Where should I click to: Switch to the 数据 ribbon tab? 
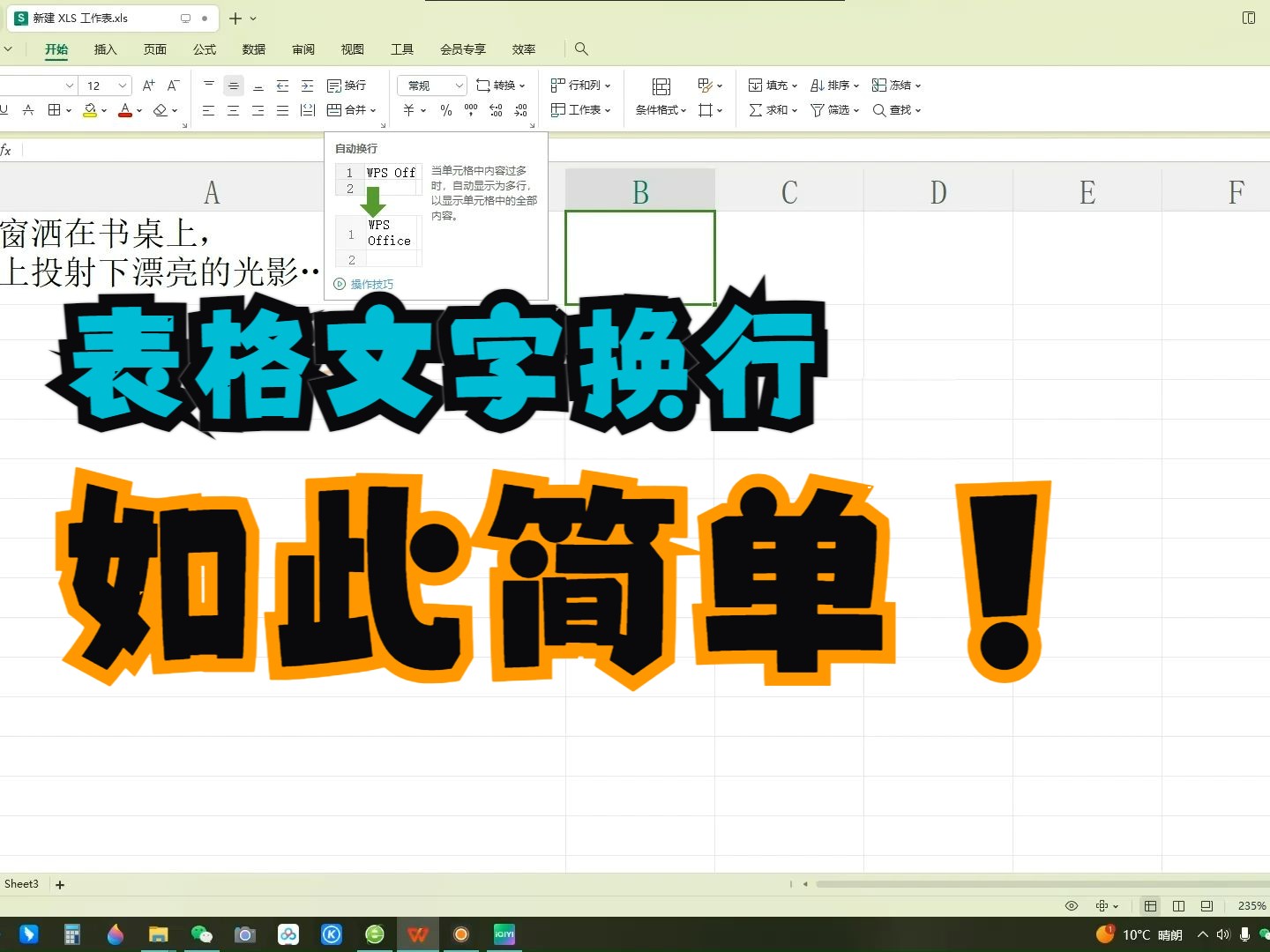253,49
